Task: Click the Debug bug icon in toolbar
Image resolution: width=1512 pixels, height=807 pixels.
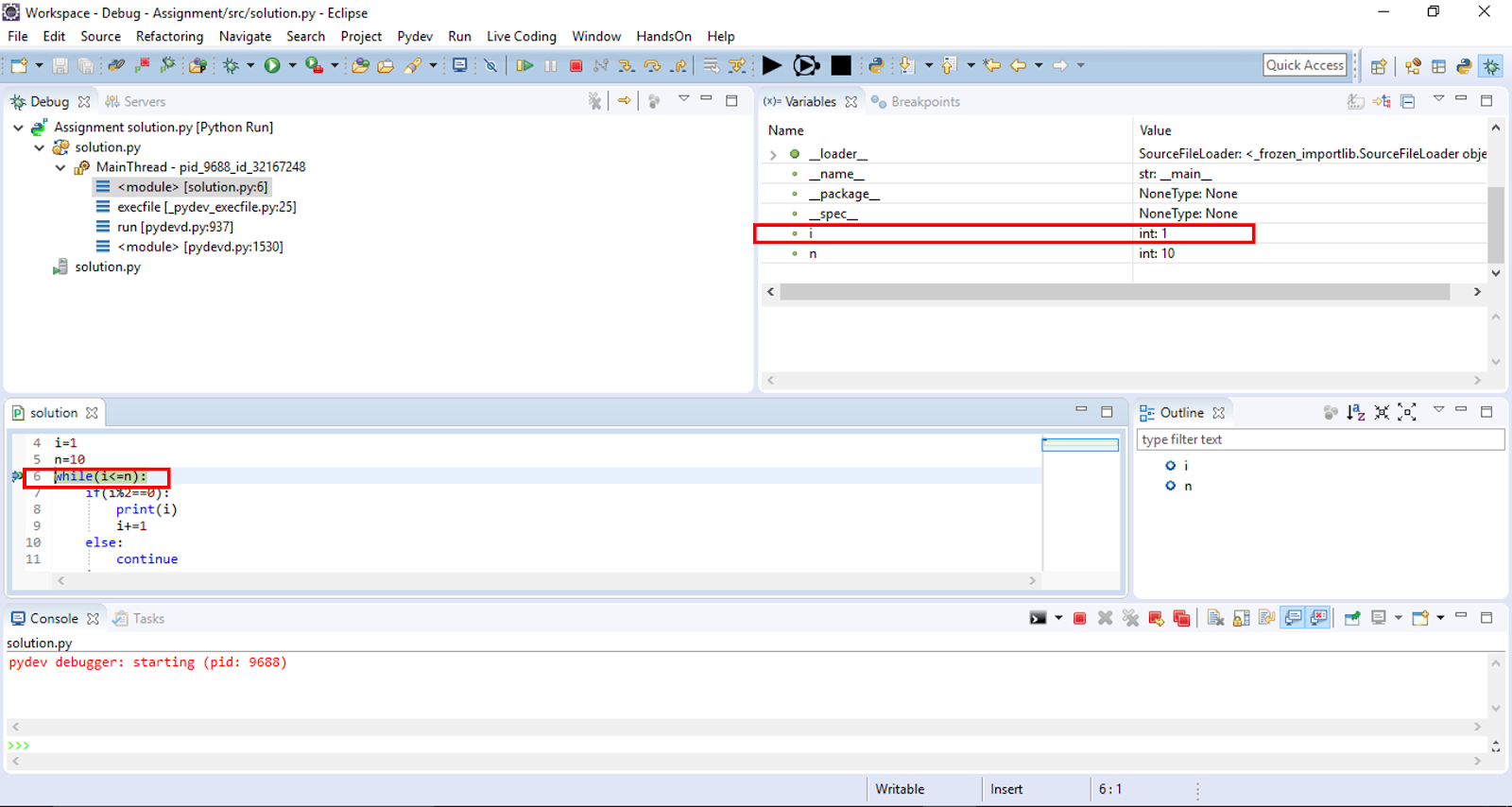Action: tap(231, 65)
